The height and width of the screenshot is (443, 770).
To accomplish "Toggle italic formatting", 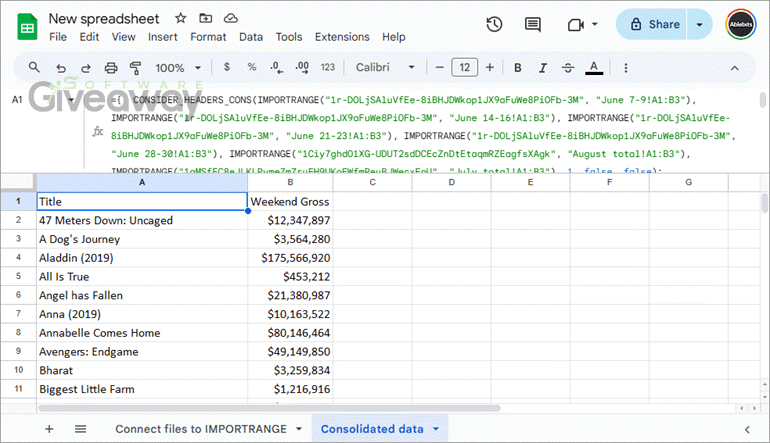I will click(x=543, y=68).
